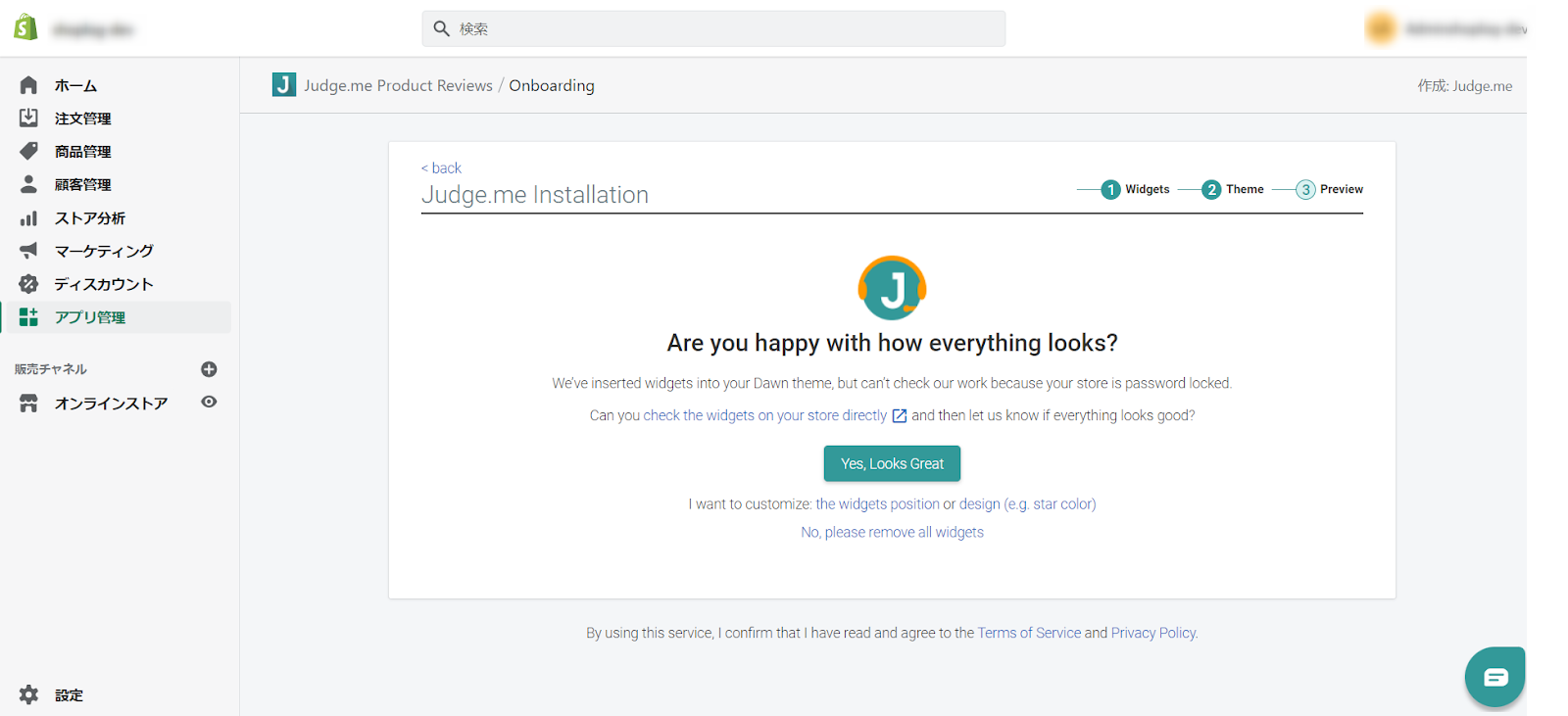
Task: Focus the 検索 search field
Action: click(x=713, y=28)
